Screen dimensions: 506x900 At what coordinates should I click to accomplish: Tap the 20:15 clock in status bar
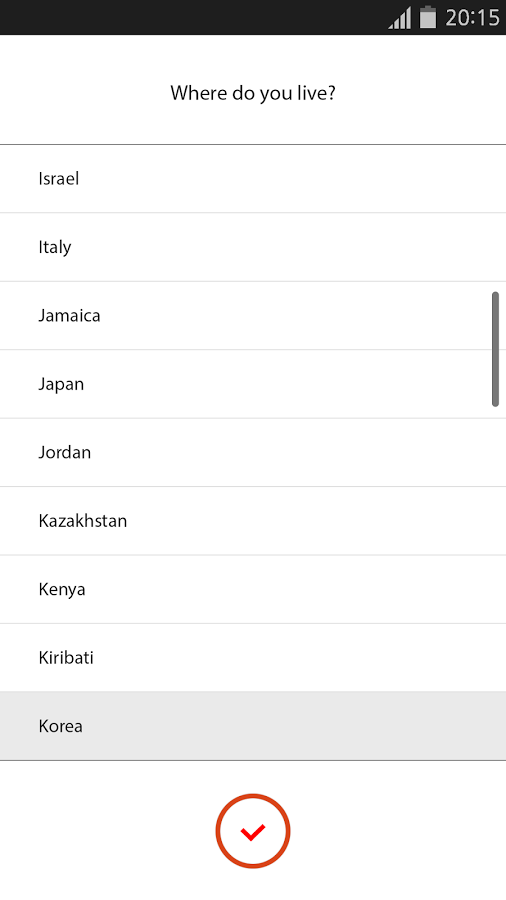(x=472, y=18)
